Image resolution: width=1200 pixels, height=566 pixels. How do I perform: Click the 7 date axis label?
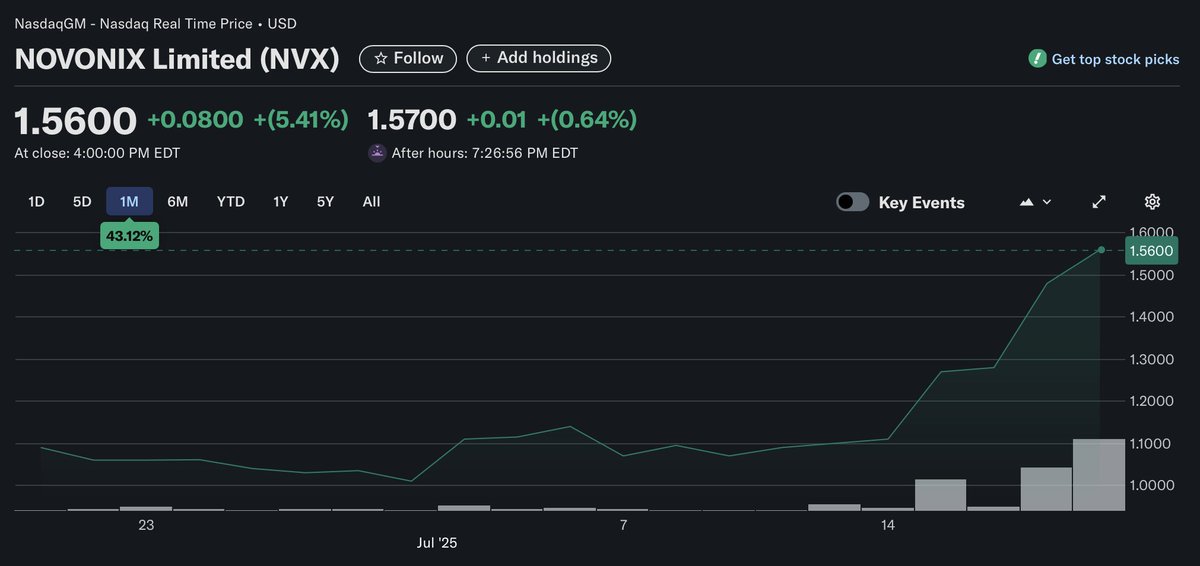[x=623, y=525]
